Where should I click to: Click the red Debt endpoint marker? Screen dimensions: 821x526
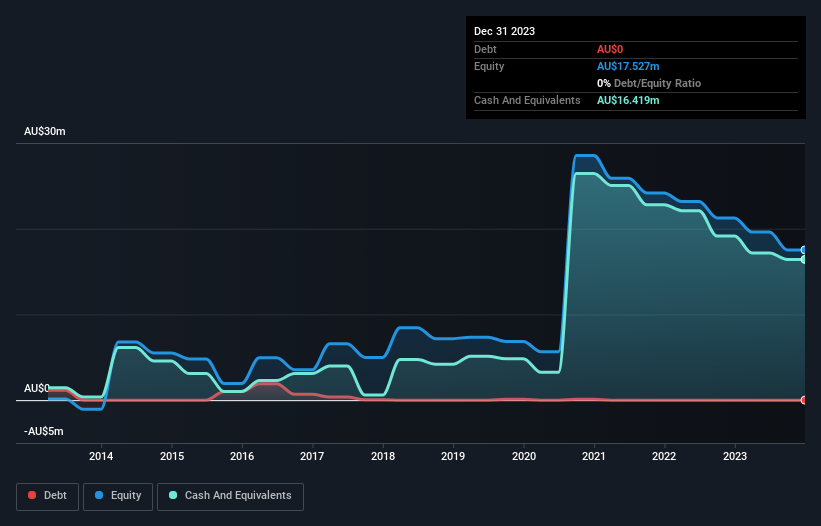[x=804, y=400]
